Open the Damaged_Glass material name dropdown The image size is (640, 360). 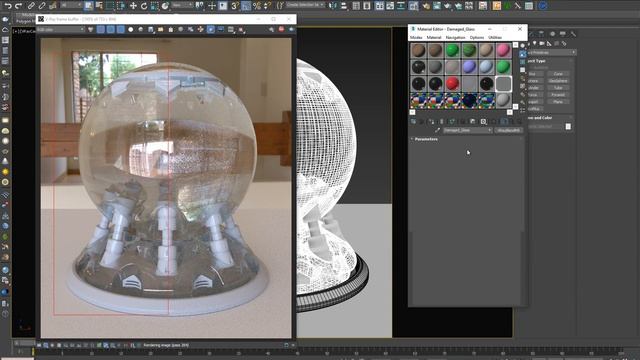468,130
